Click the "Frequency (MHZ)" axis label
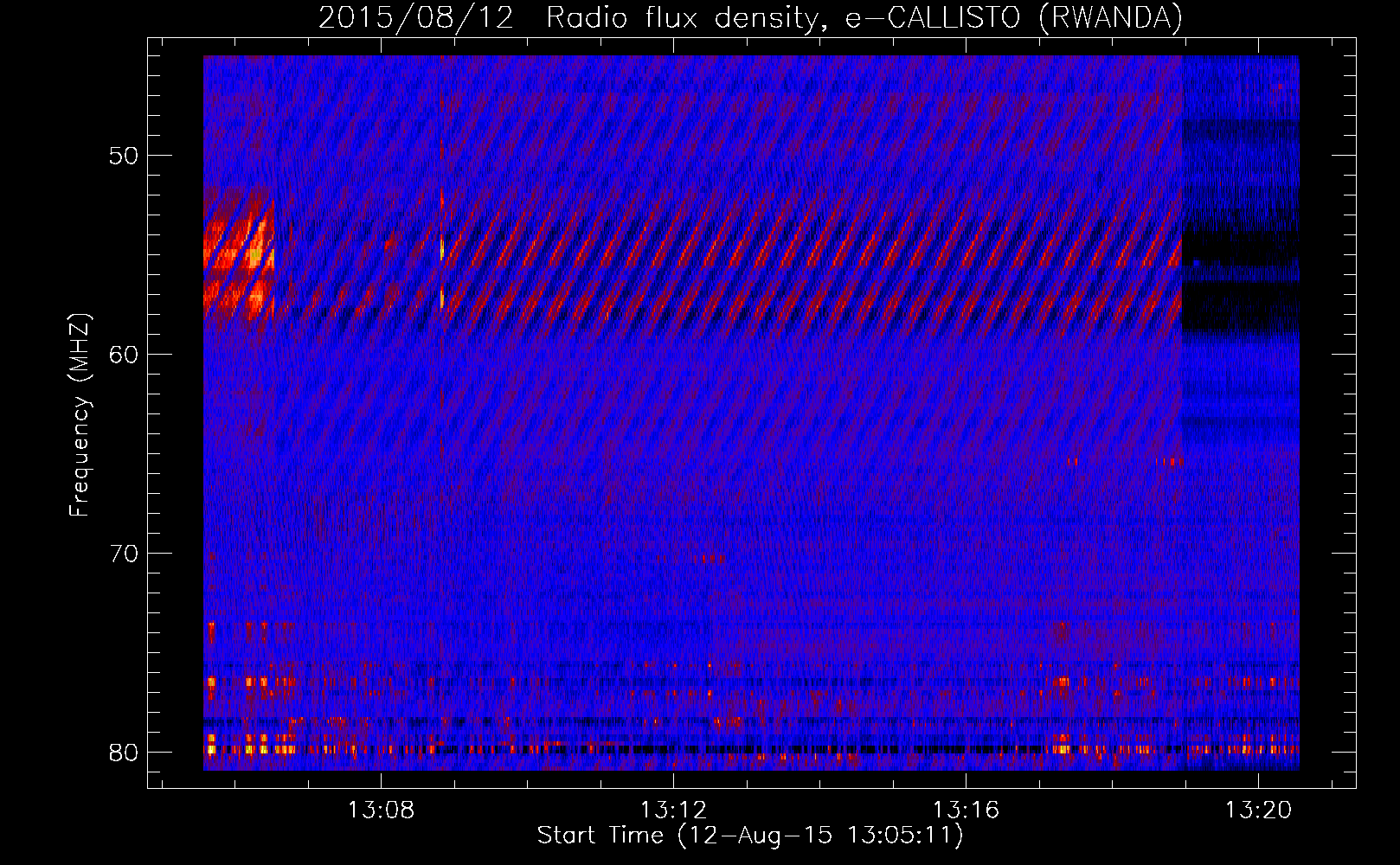The height and width of the screenshot is (865, 1400). [x=80, y=415]
